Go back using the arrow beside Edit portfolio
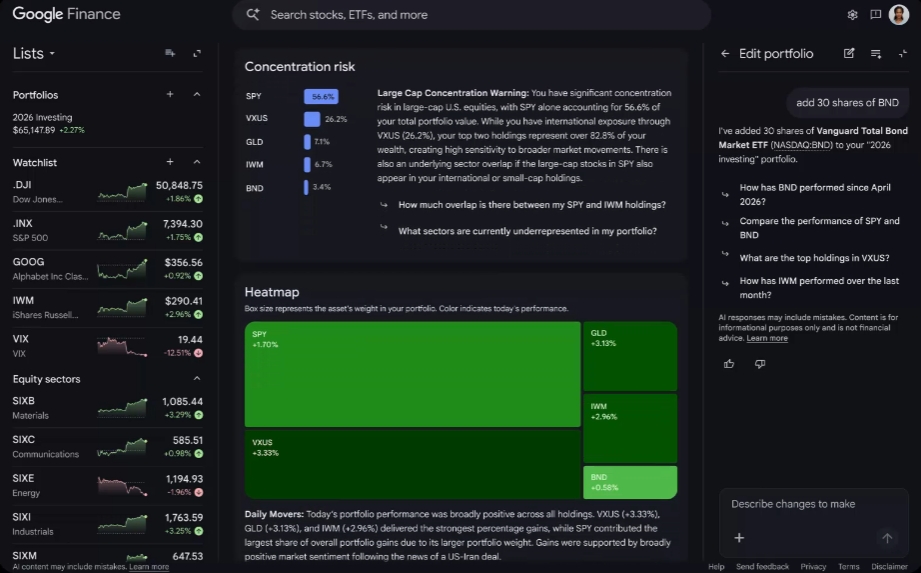The width and height of the screenshot is (921, 573). coord(725,53)
